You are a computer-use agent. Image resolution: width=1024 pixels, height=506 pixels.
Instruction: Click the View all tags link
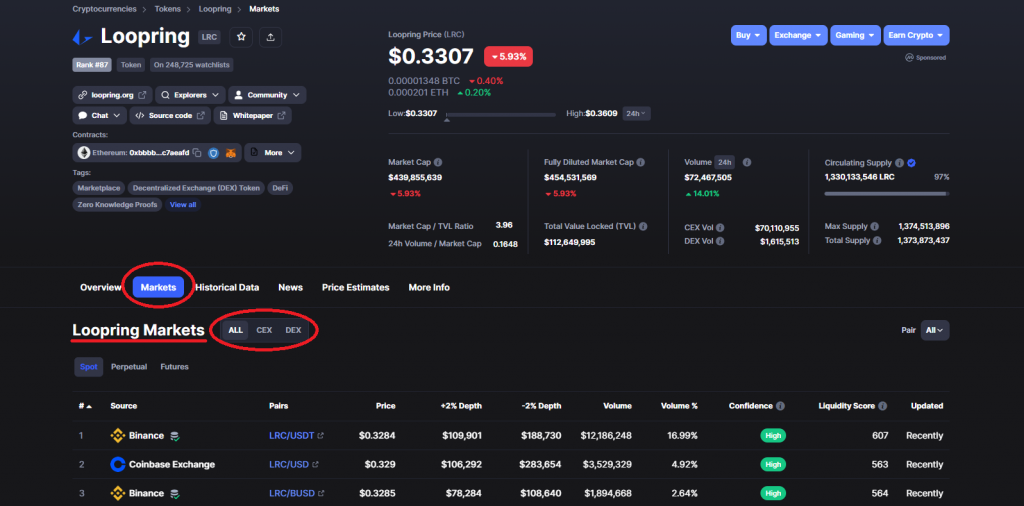183,204
